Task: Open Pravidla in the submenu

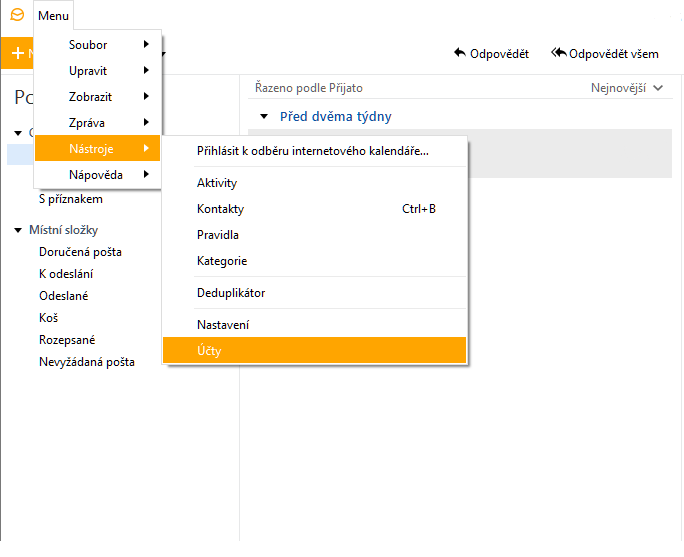Action: pos(218,235)
